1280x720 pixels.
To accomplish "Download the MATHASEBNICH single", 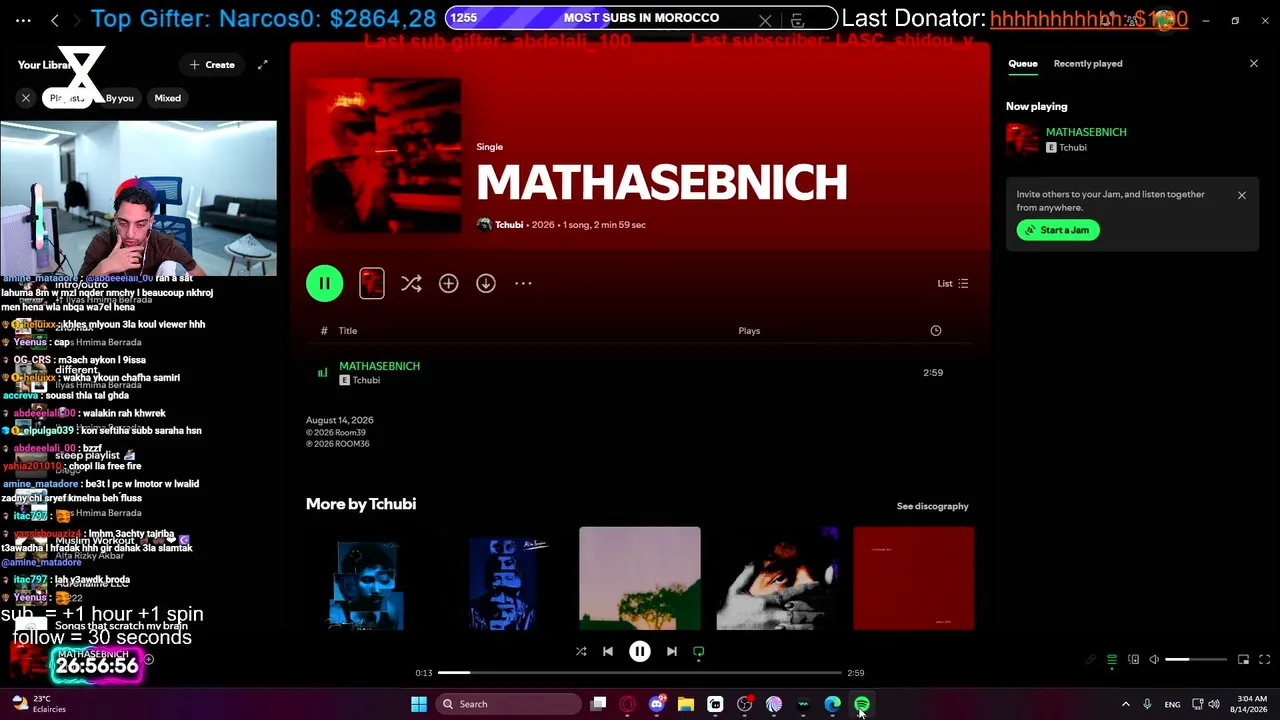I will (x=486, y=284).
